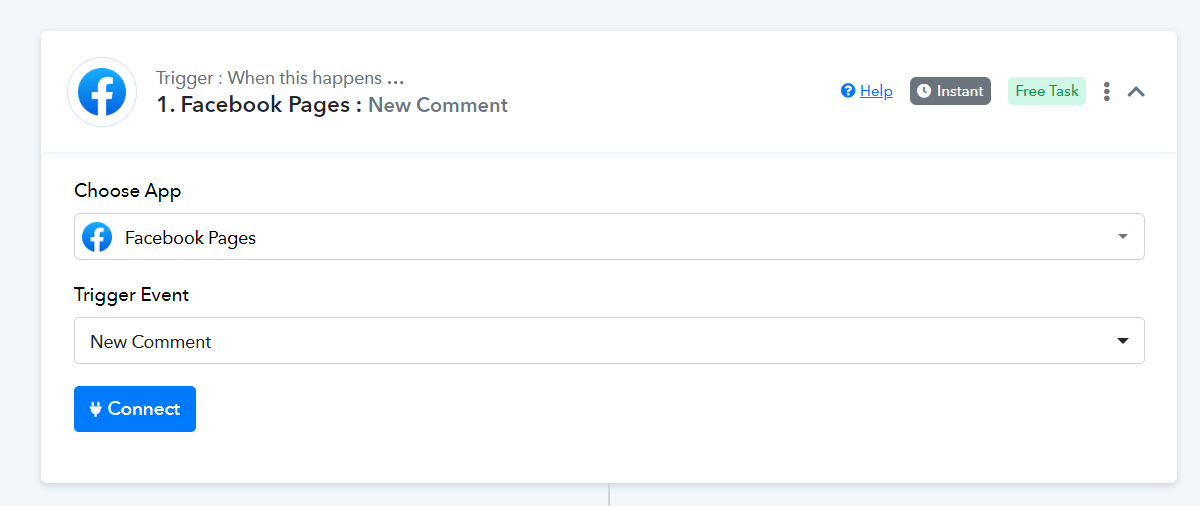Click the 'Trigger : When this happens' text
This screenshot has height=506, width=1200.
(x=280, y=78)
